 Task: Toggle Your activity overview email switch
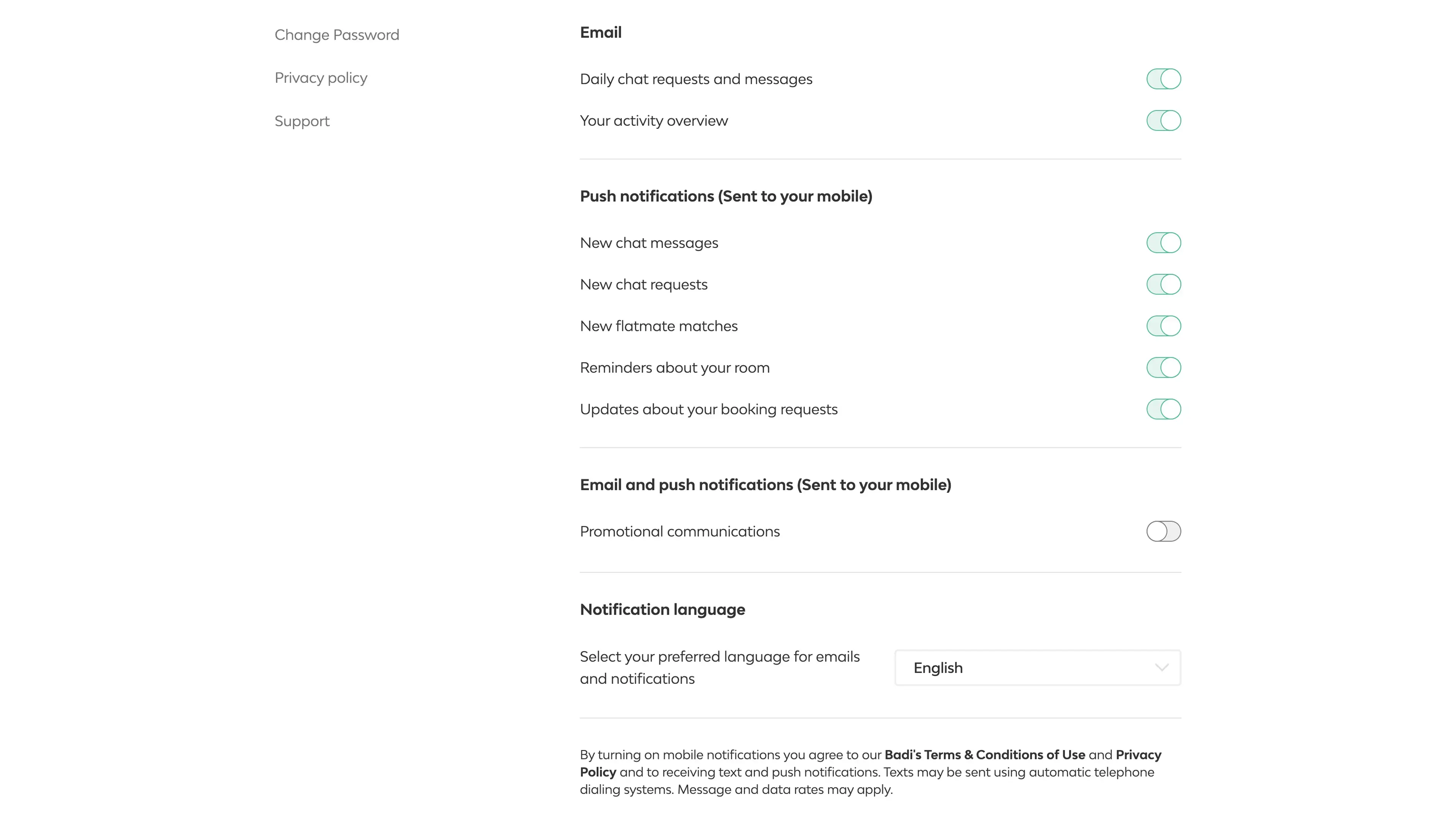click(1163, 121)
